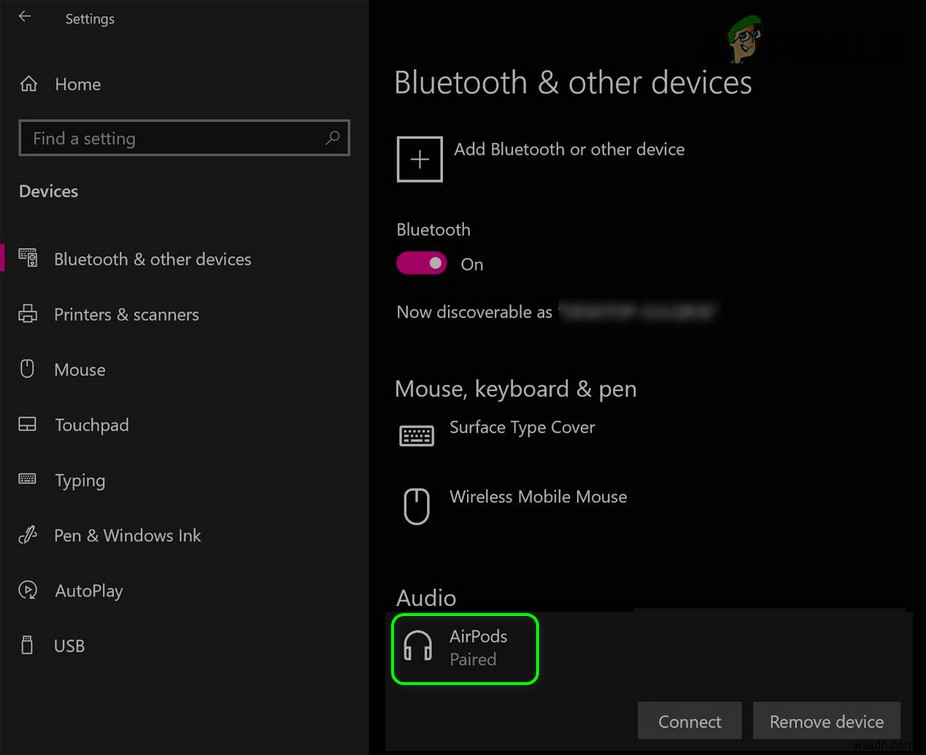Viewport: 926px width, 755px height.
Task: Open the Home page icon
Action: [x=28, y=84]
